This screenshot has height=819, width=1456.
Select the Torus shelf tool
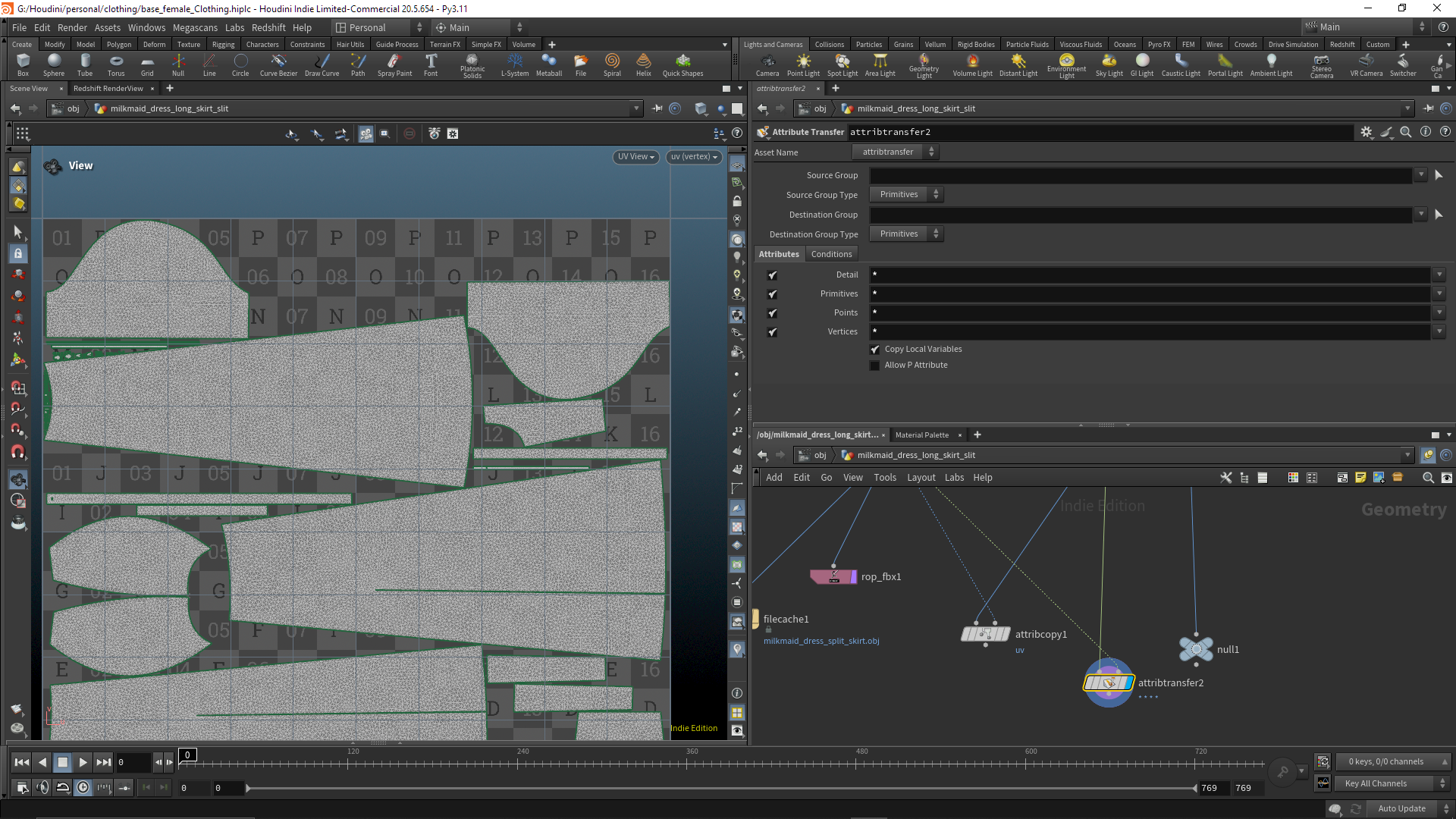point(116,64)
